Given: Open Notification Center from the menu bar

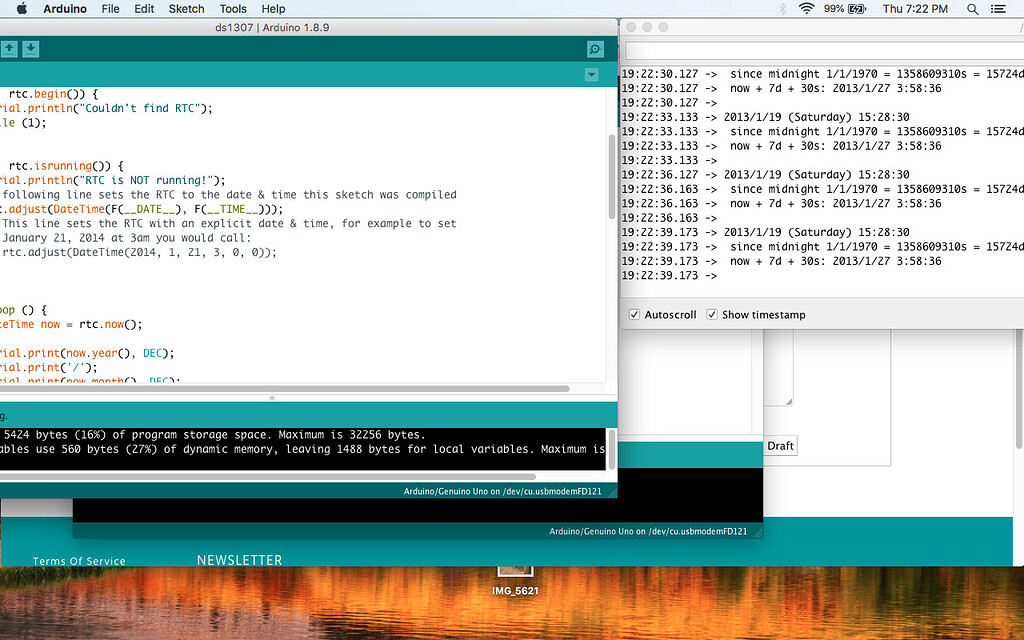Looking at the screenshot, I should pyautogui.click(x=999, y=8).
